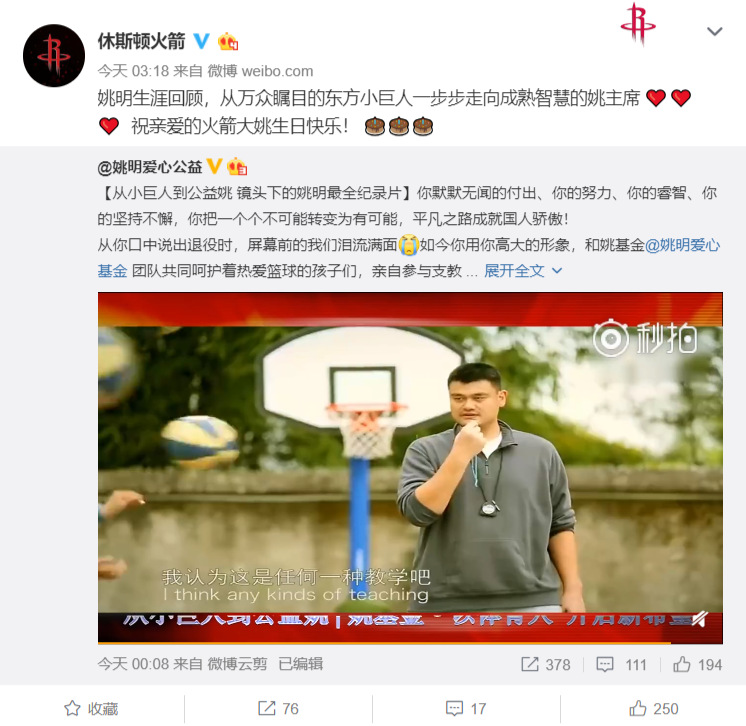Screen dimensions: 746x726
Task: Open the 111 comments on quoted post
Action: click(621, 664)
